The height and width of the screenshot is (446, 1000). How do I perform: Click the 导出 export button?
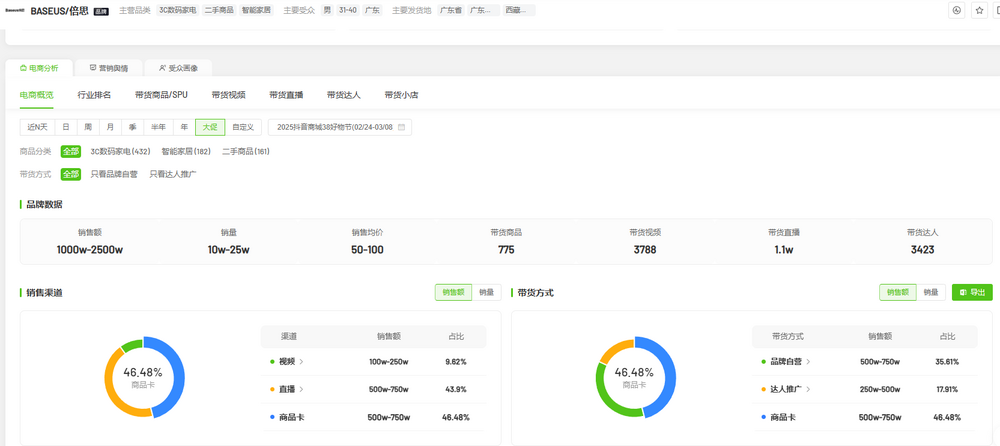(x=972, y=292)
